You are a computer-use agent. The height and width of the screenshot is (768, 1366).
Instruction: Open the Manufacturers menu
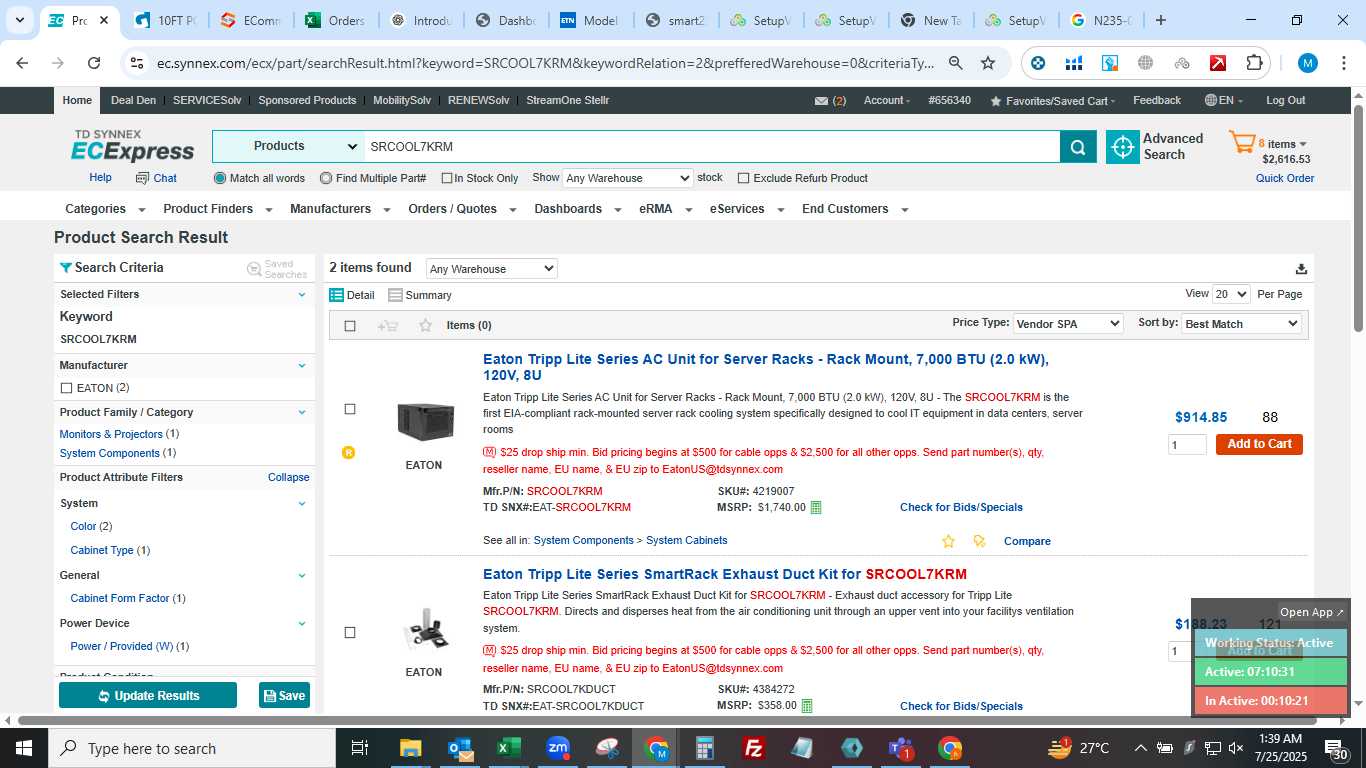point(339,209)
